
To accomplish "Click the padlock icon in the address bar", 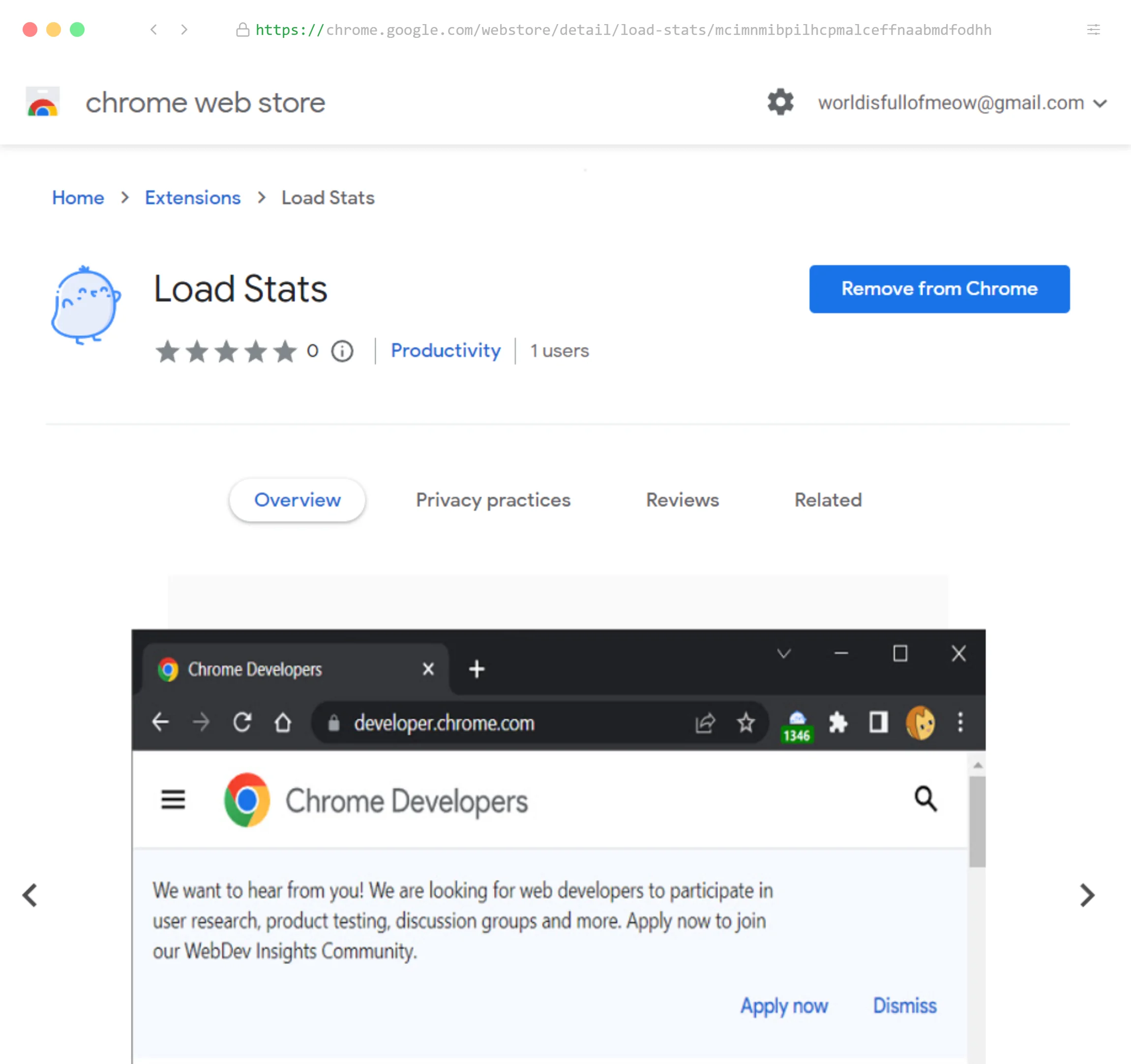I will click(x=242, y=30).
